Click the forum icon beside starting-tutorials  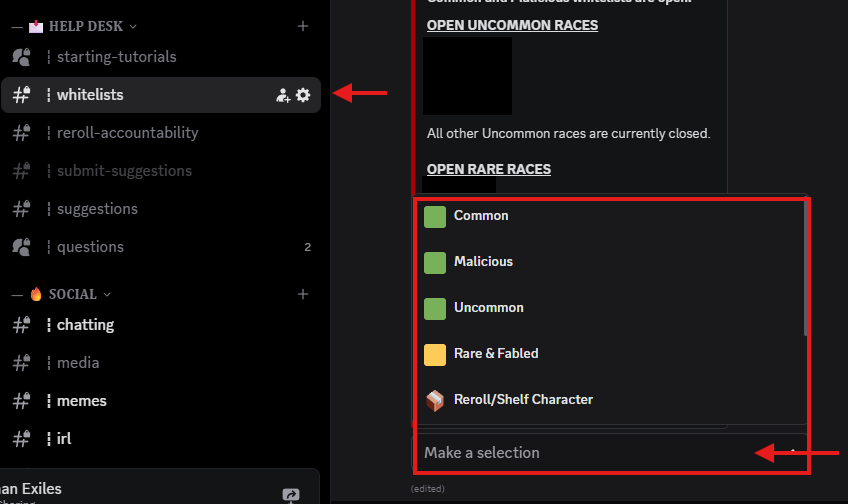click(22, 57)
